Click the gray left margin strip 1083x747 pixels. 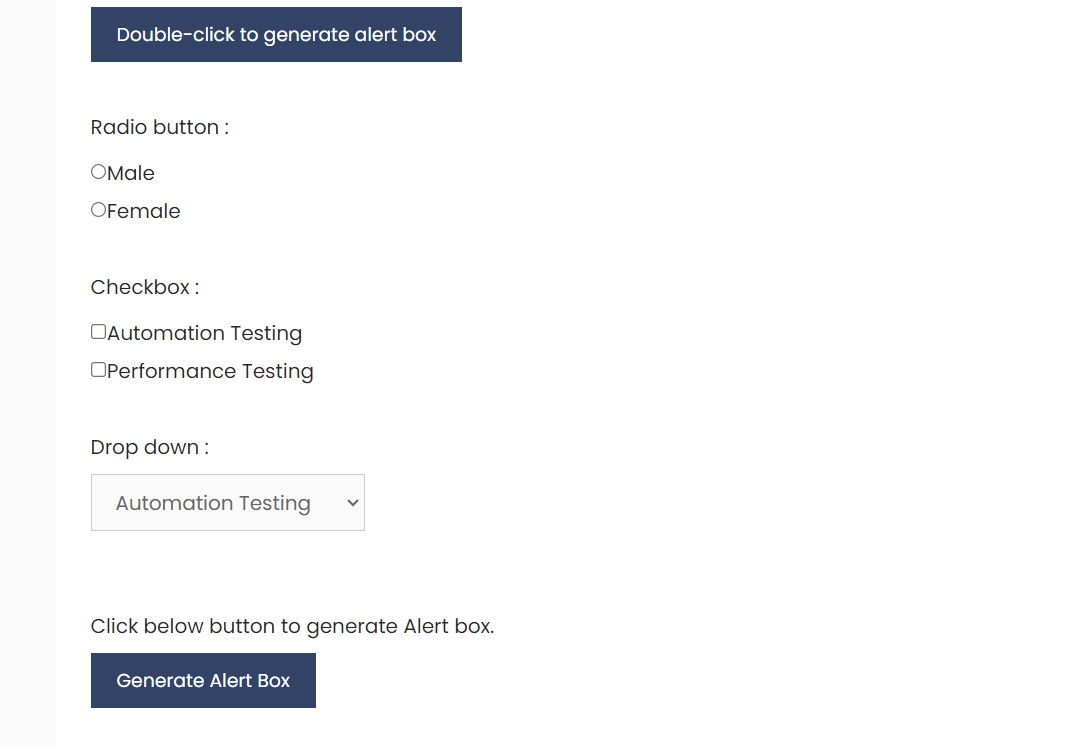pos(27,400)
